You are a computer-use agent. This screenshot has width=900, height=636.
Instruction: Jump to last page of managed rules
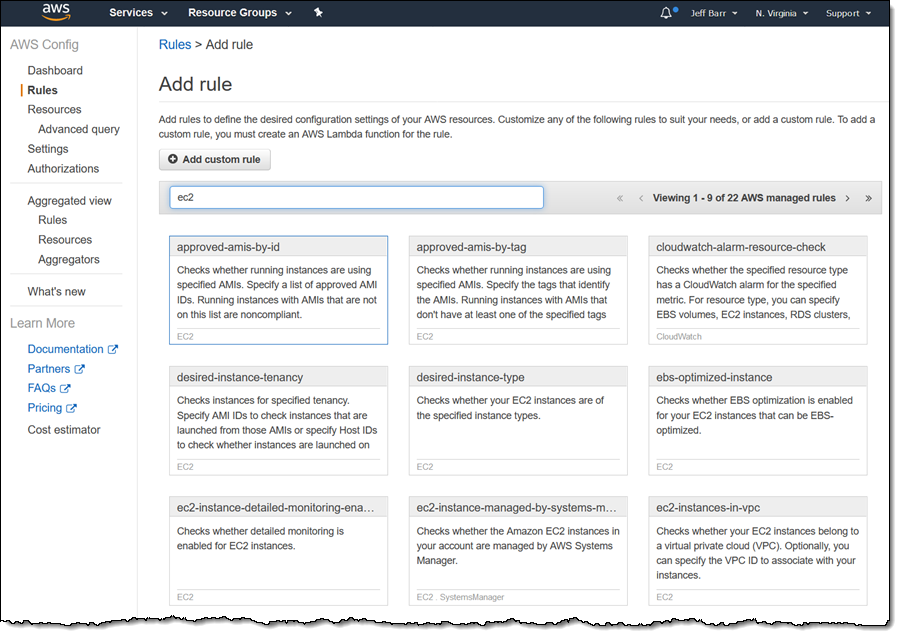(868, 198)
